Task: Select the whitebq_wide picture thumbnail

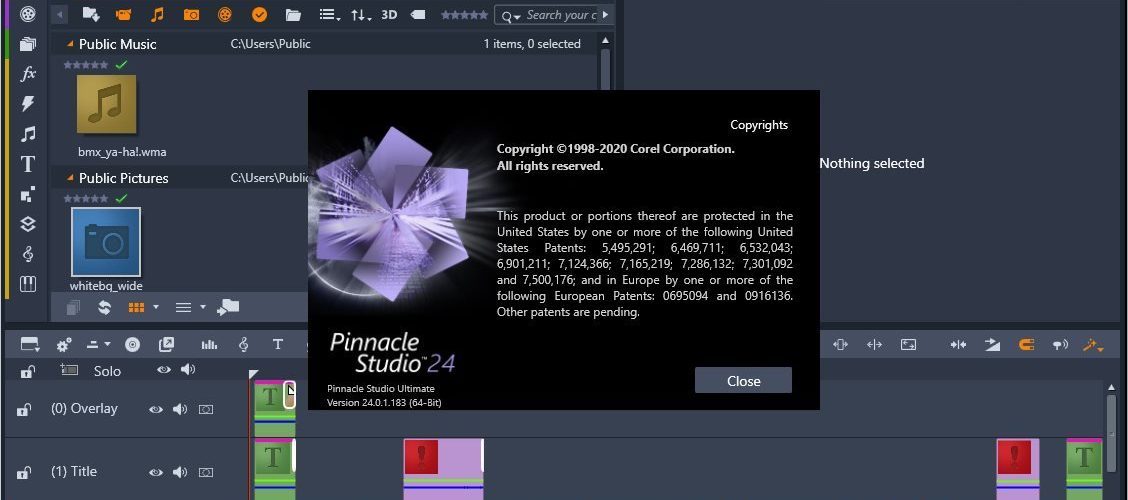Action: (x=106, y=242)
